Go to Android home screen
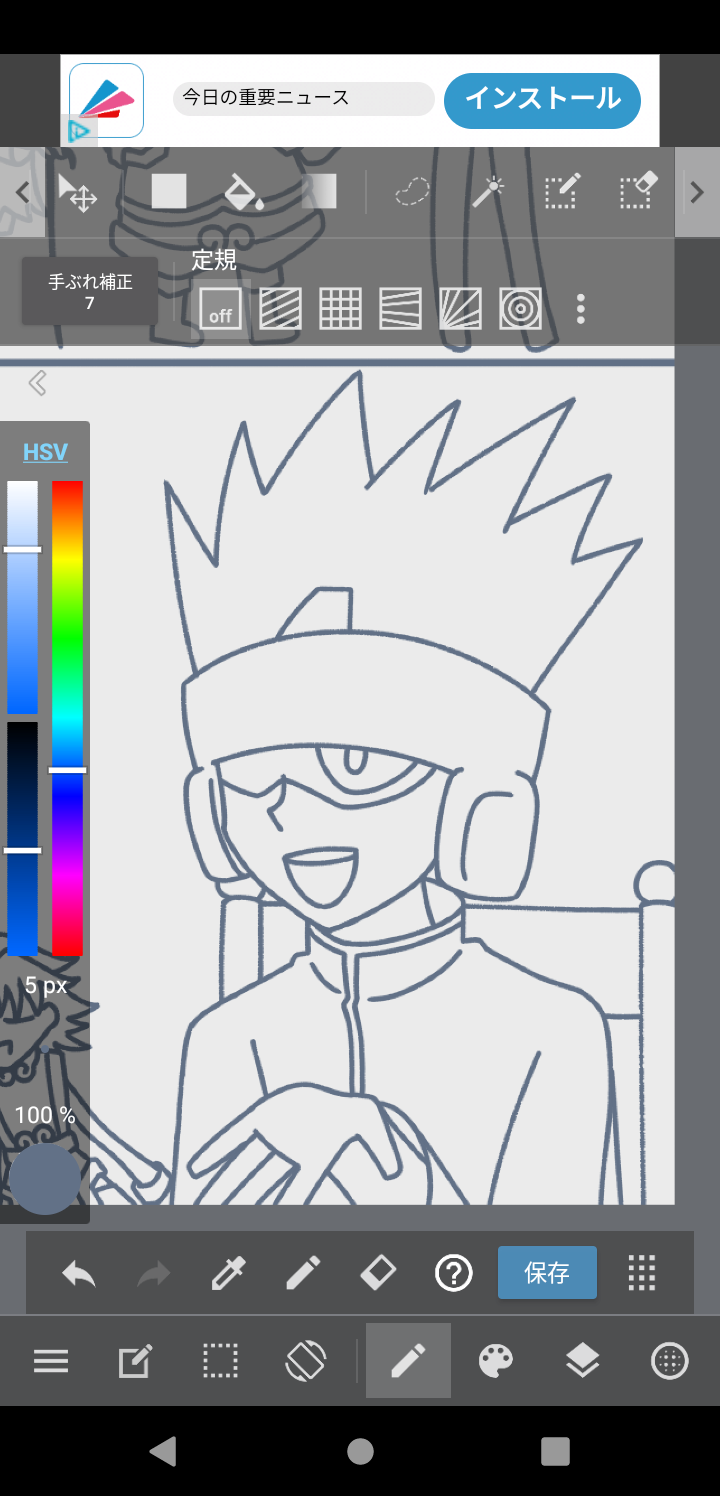720x1496 pixels. 360,1451
